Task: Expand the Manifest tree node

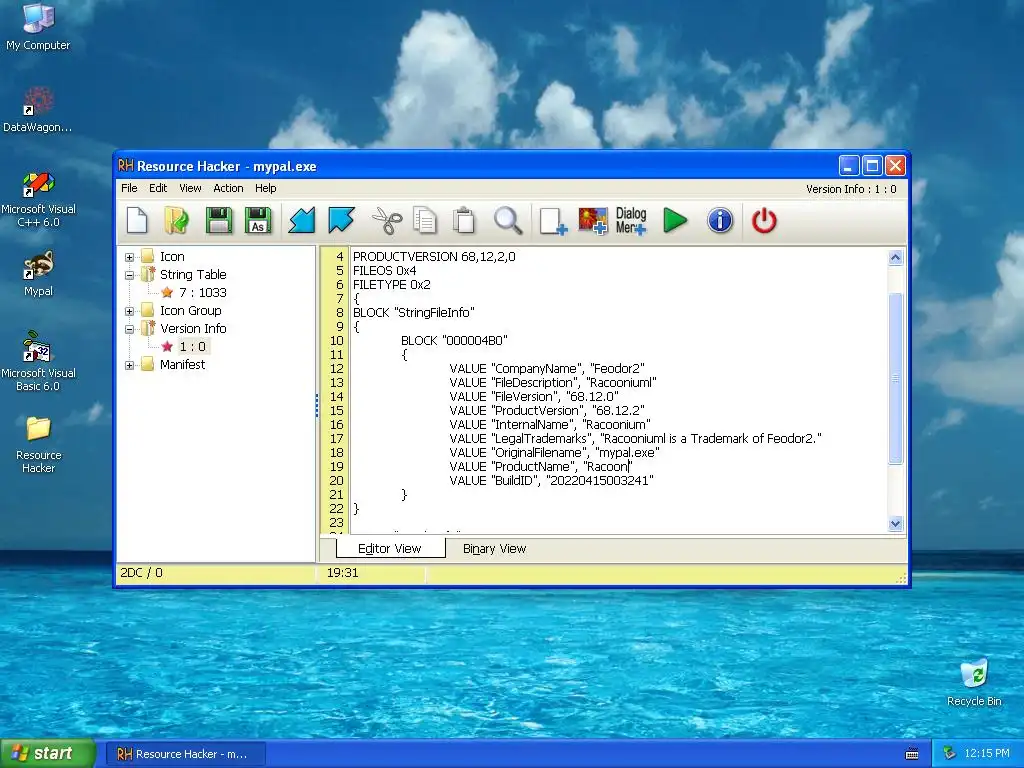Action: coord(129,365)
